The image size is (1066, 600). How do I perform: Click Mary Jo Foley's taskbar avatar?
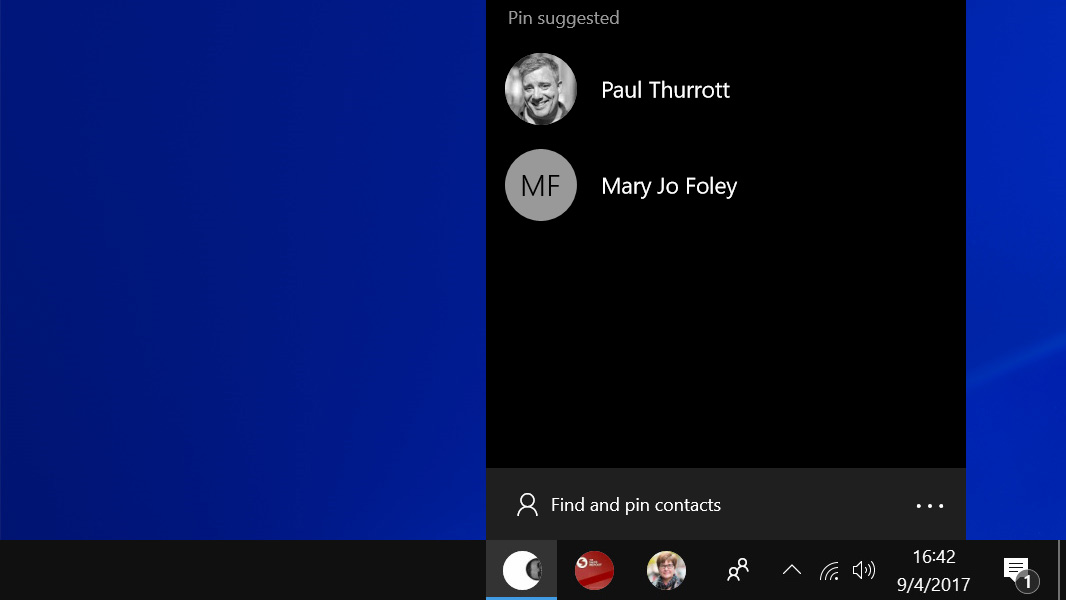click(665, 569)
